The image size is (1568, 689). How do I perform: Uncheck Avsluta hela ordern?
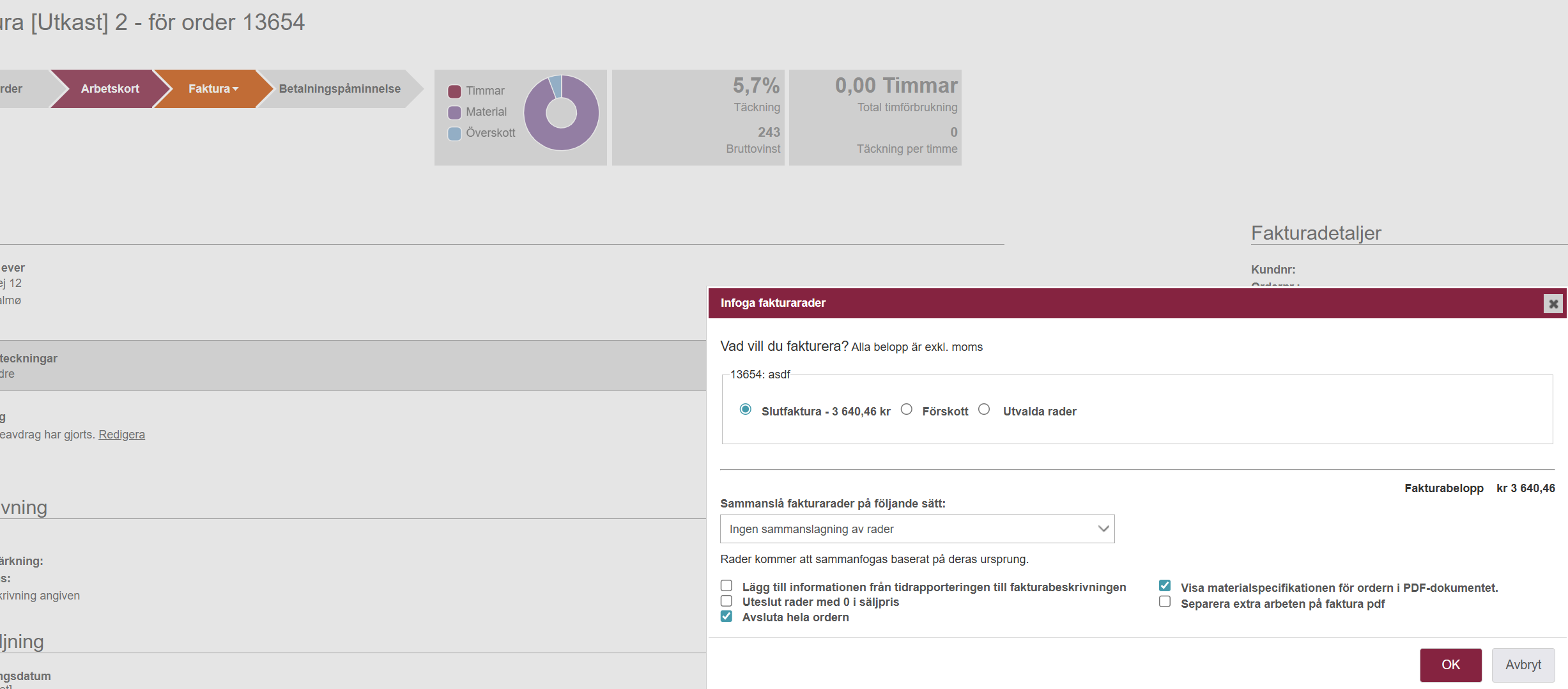pyautogui.click(x=726, y=617)
